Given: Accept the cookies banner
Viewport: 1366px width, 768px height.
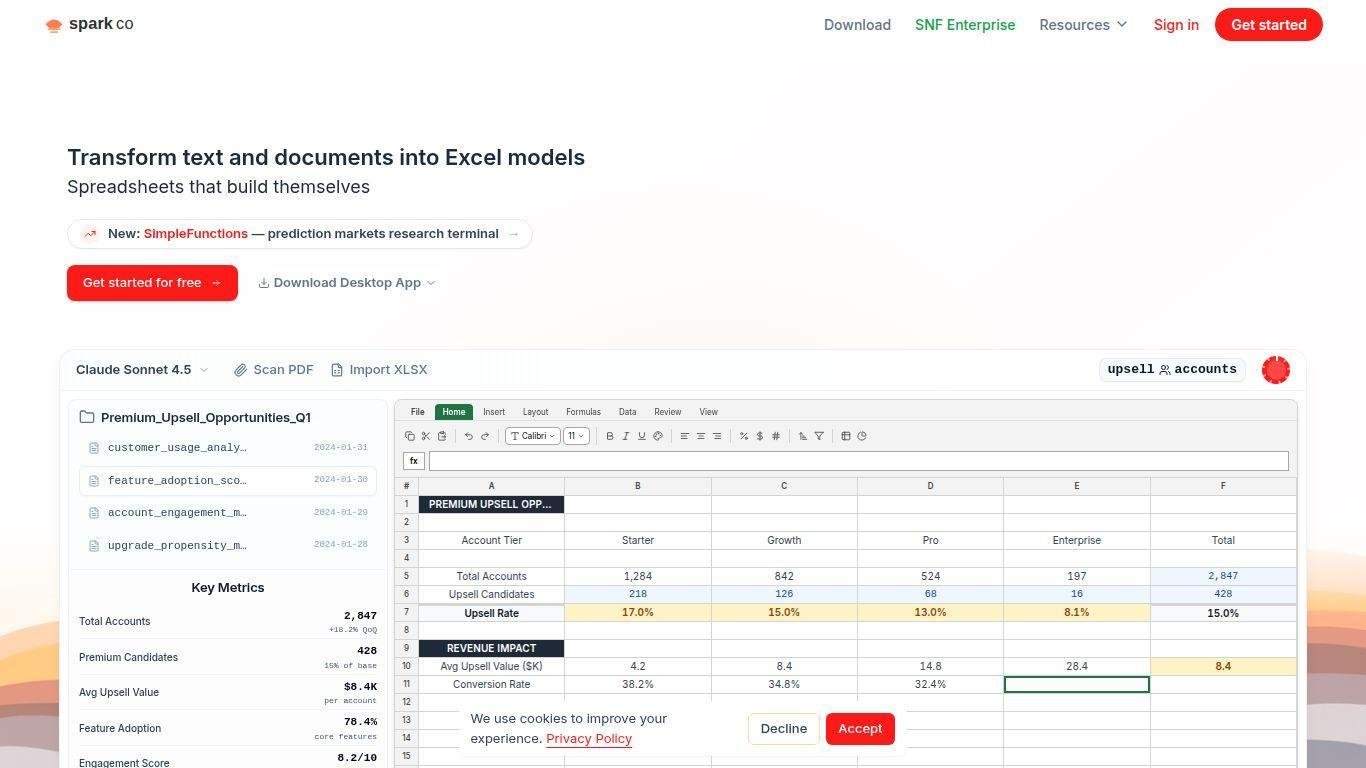Looking at the screenshot, I should tap(859, 729).
